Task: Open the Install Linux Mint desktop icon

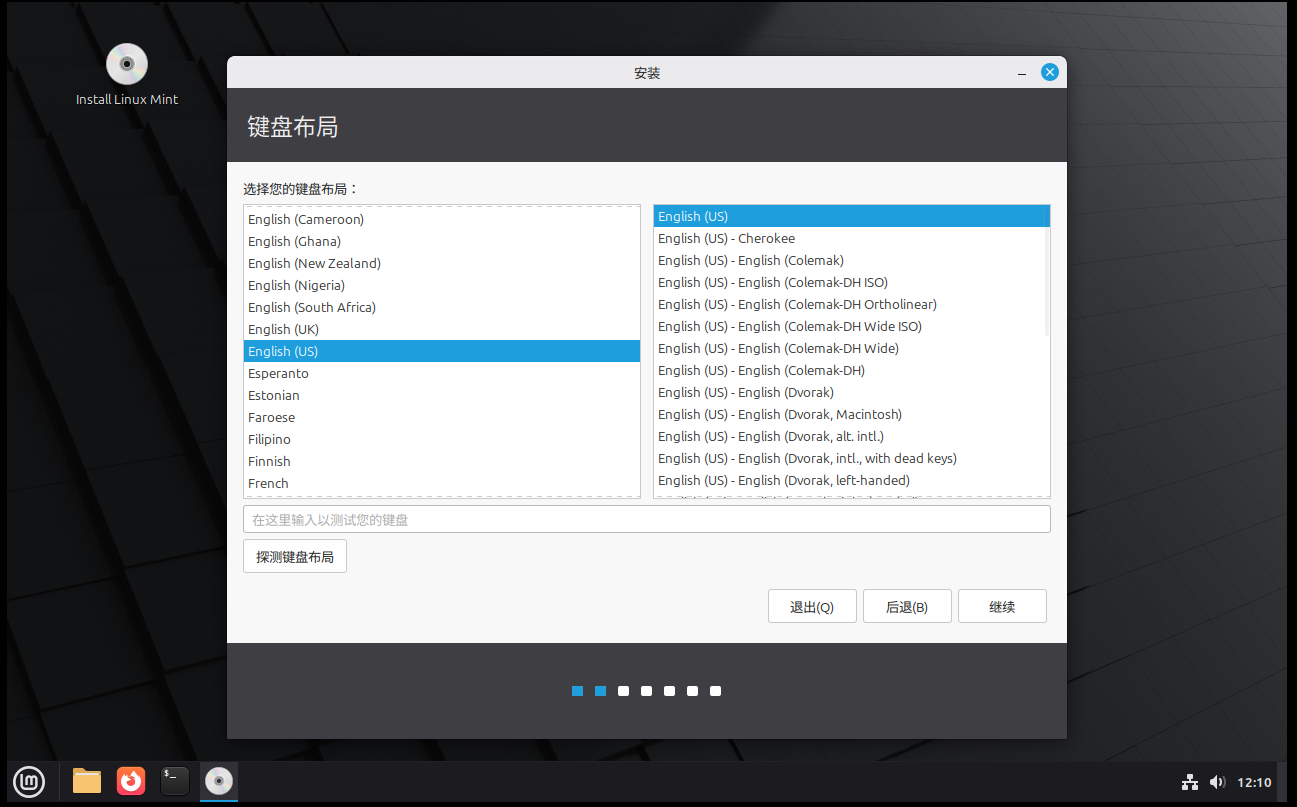Action: coord(127,66)
